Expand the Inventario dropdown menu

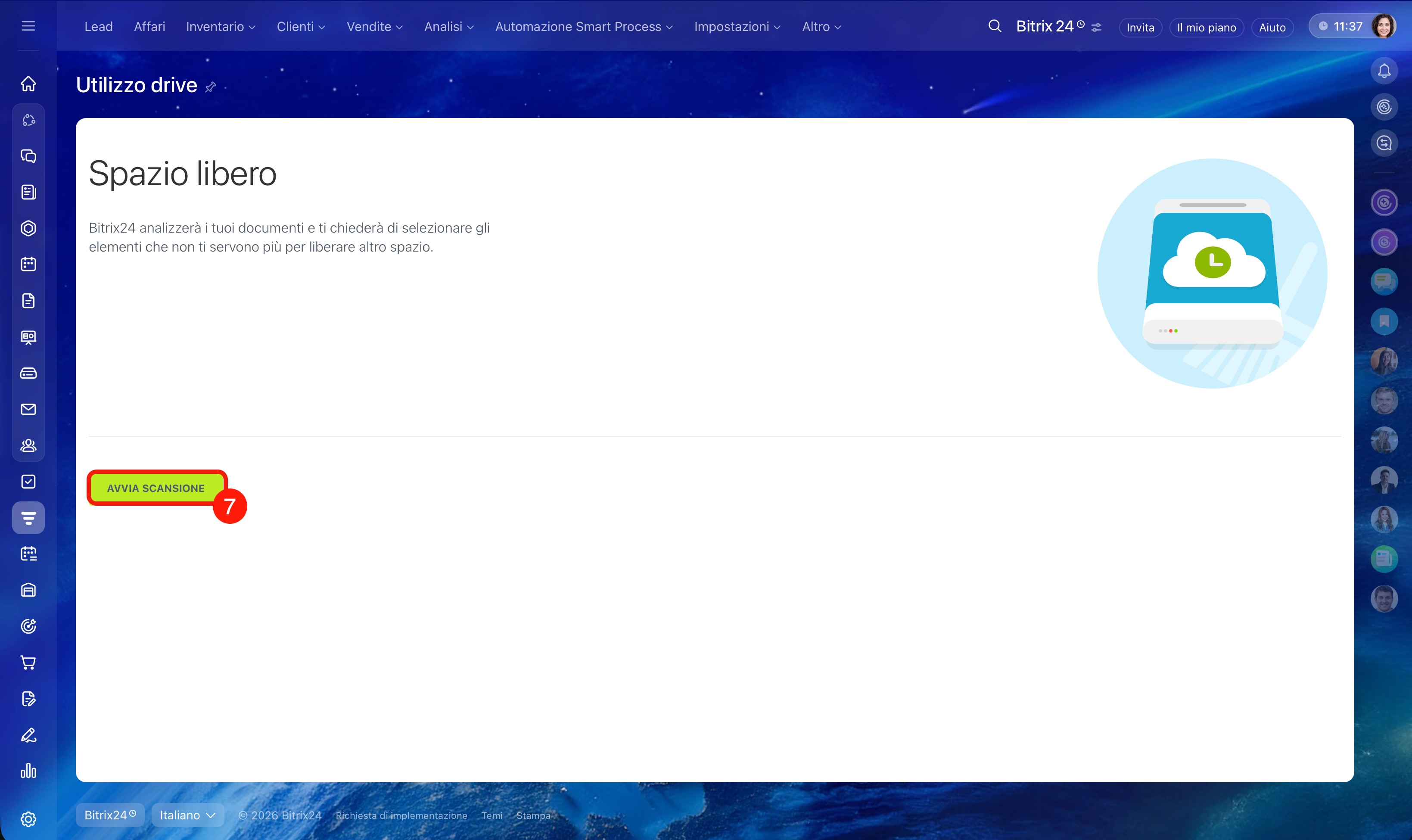(x=221, y=27)
